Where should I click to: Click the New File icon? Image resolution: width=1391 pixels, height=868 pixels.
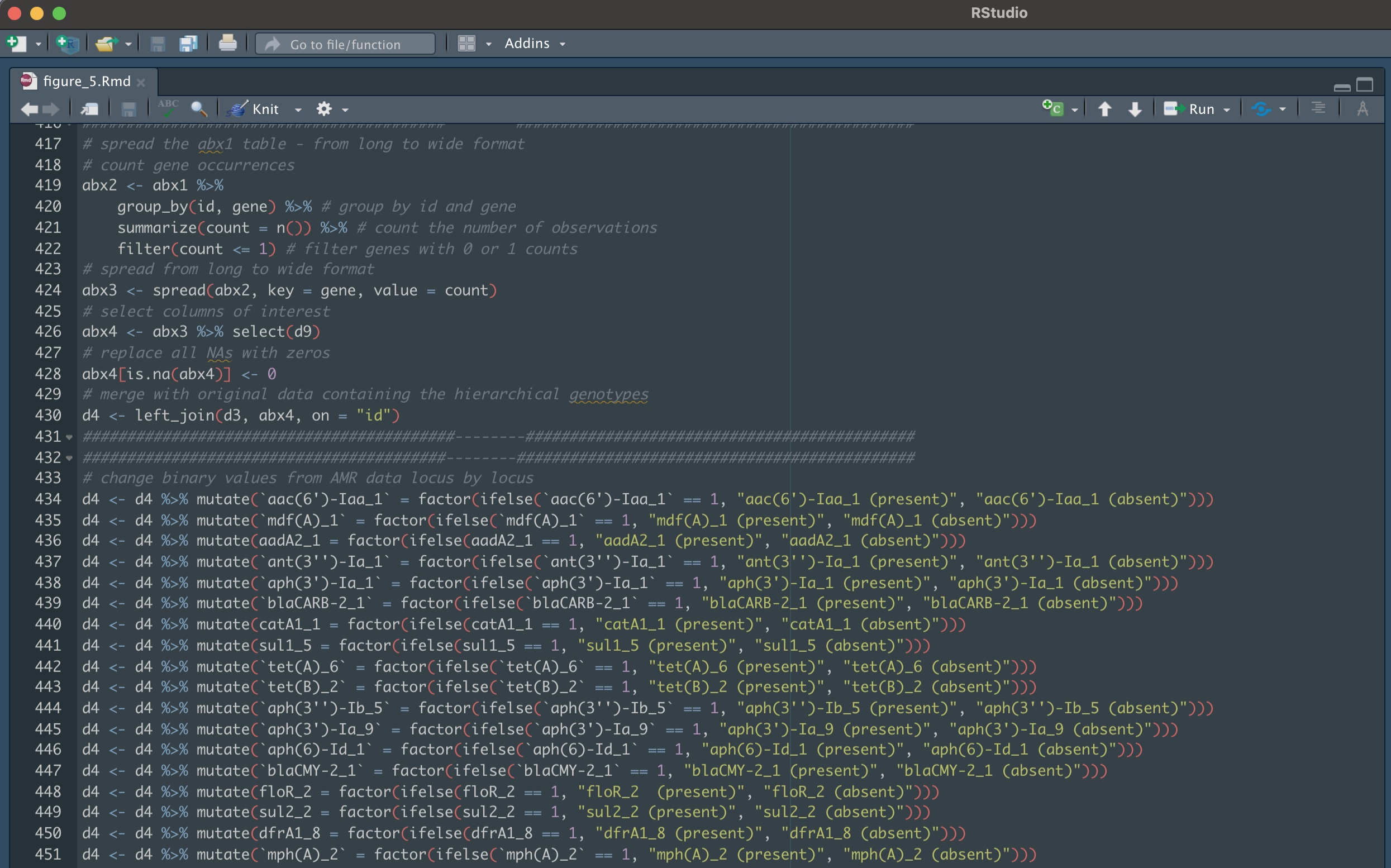click(16, 44)
